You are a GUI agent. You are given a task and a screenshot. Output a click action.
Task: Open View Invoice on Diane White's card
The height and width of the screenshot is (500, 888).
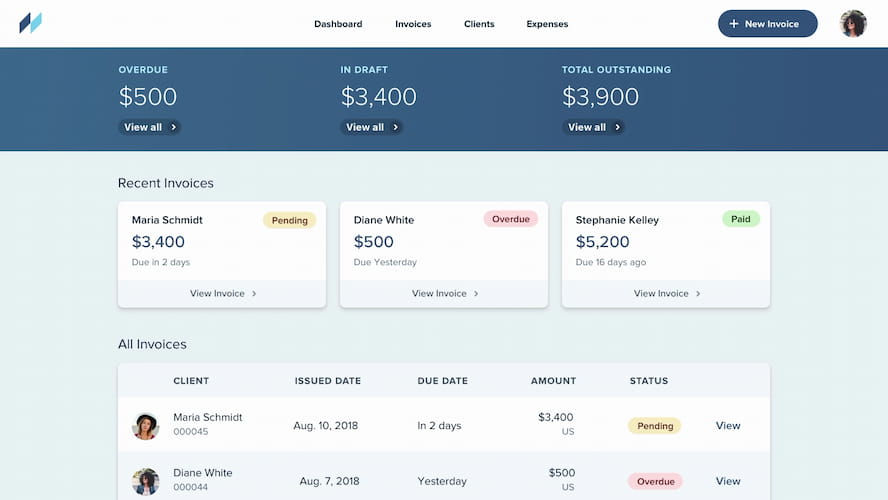click(x=444, y=294)
